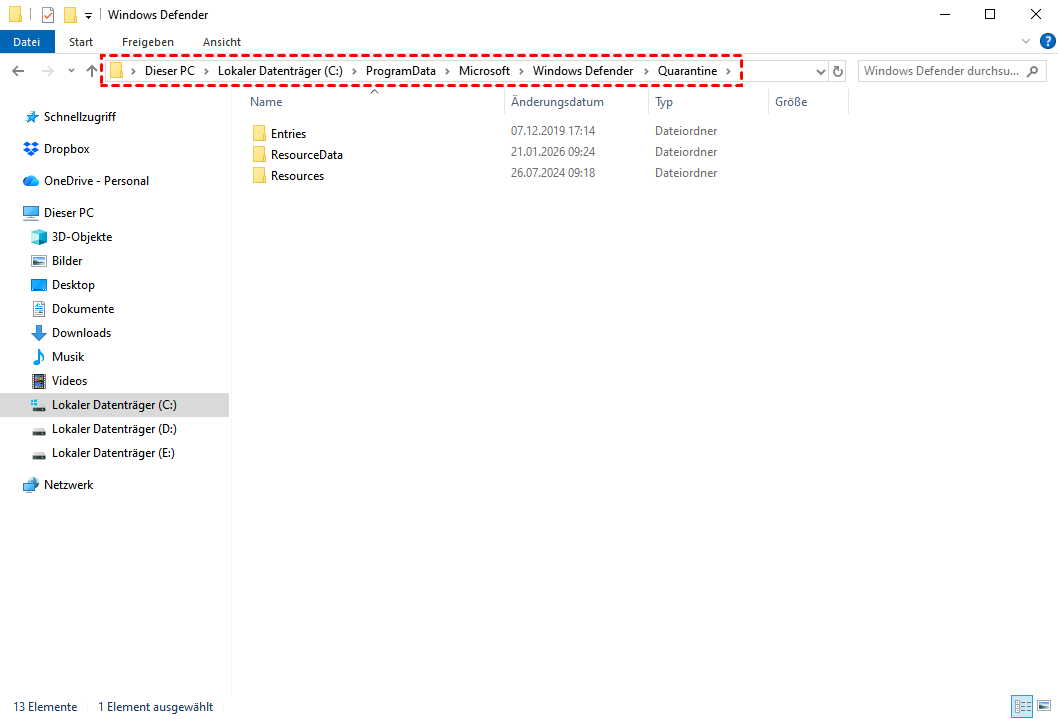Open recent locations dropdown arrow
Viewport: 1058px width, 719px height.
coord(71,71)
